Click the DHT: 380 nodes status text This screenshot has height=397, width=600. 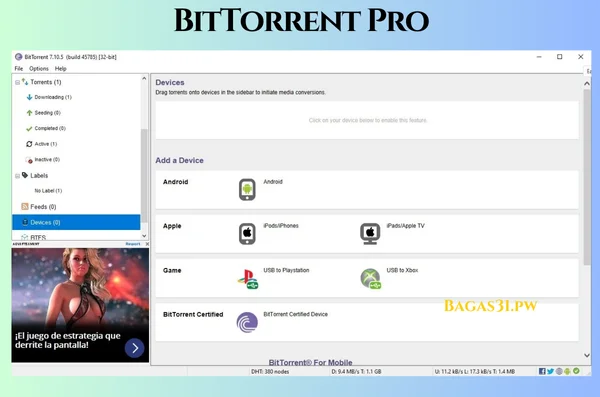click(270, 371)
